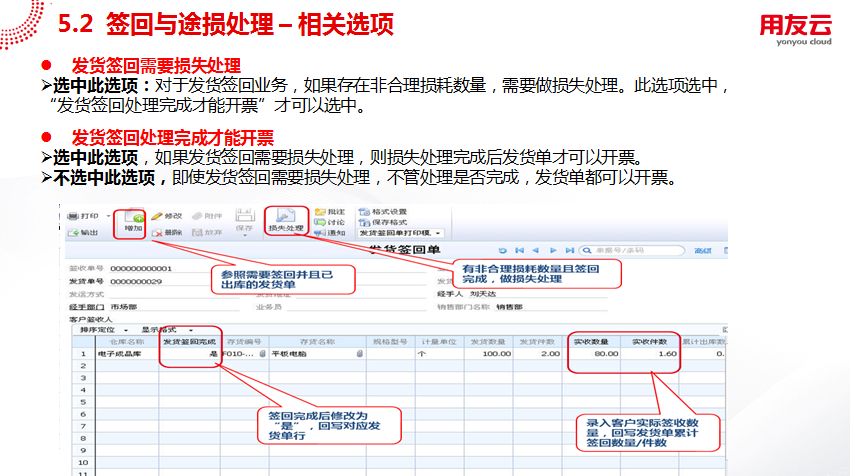
Task: Click the 个 unit cell
Action: 439,353
